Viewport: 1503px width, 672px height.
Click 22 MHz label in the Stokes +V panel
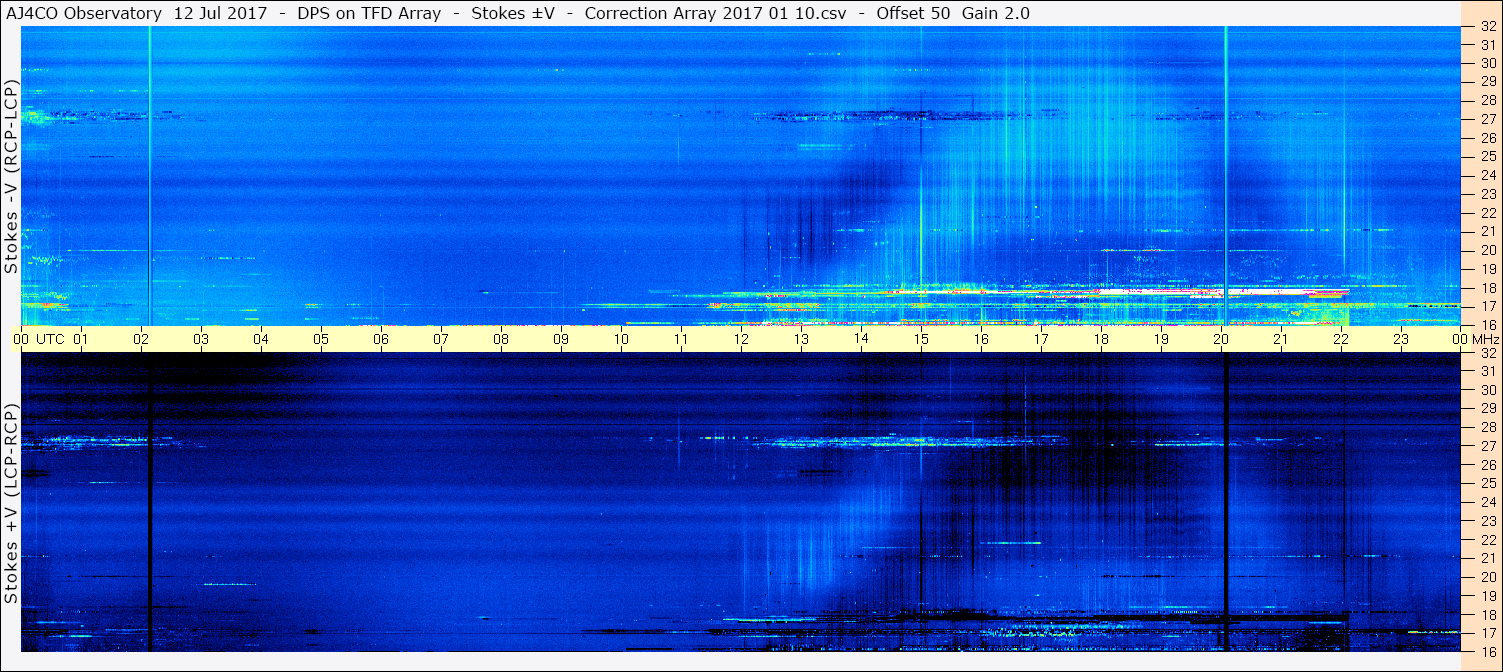coord(1488,539)
